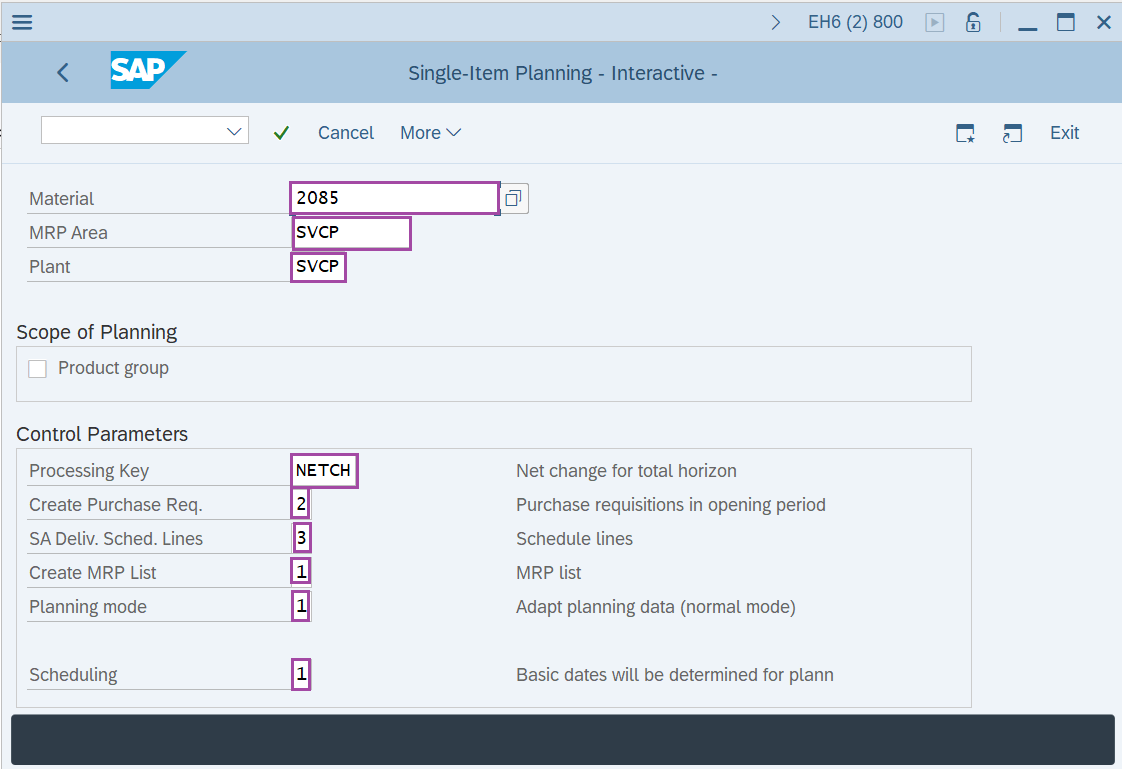Viewport: 1122px width, 769px height.
Task: Open the command field dropdown
Action: click(233, 130)
